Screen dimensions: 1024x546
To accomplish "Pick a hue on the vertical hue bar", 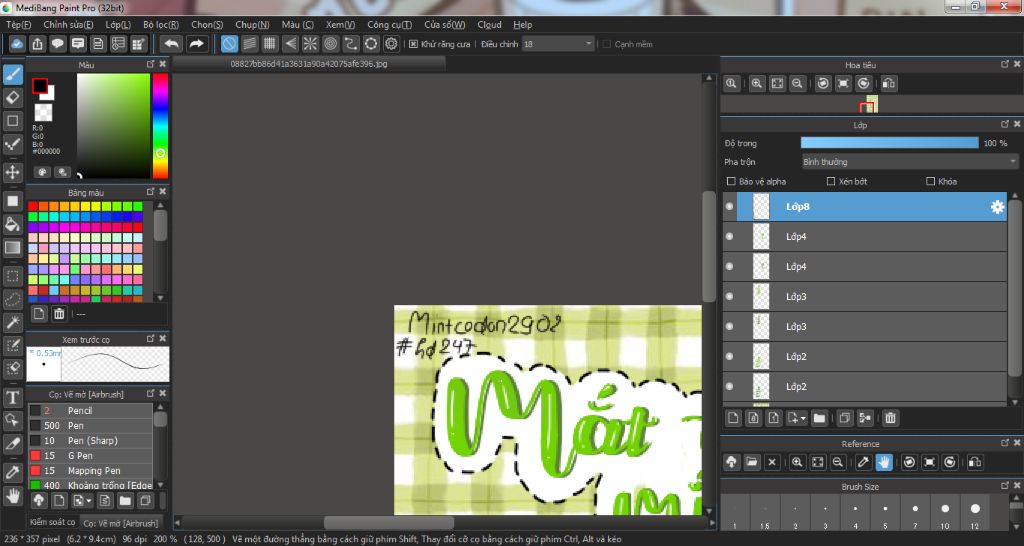I will (x=160, y=126).
